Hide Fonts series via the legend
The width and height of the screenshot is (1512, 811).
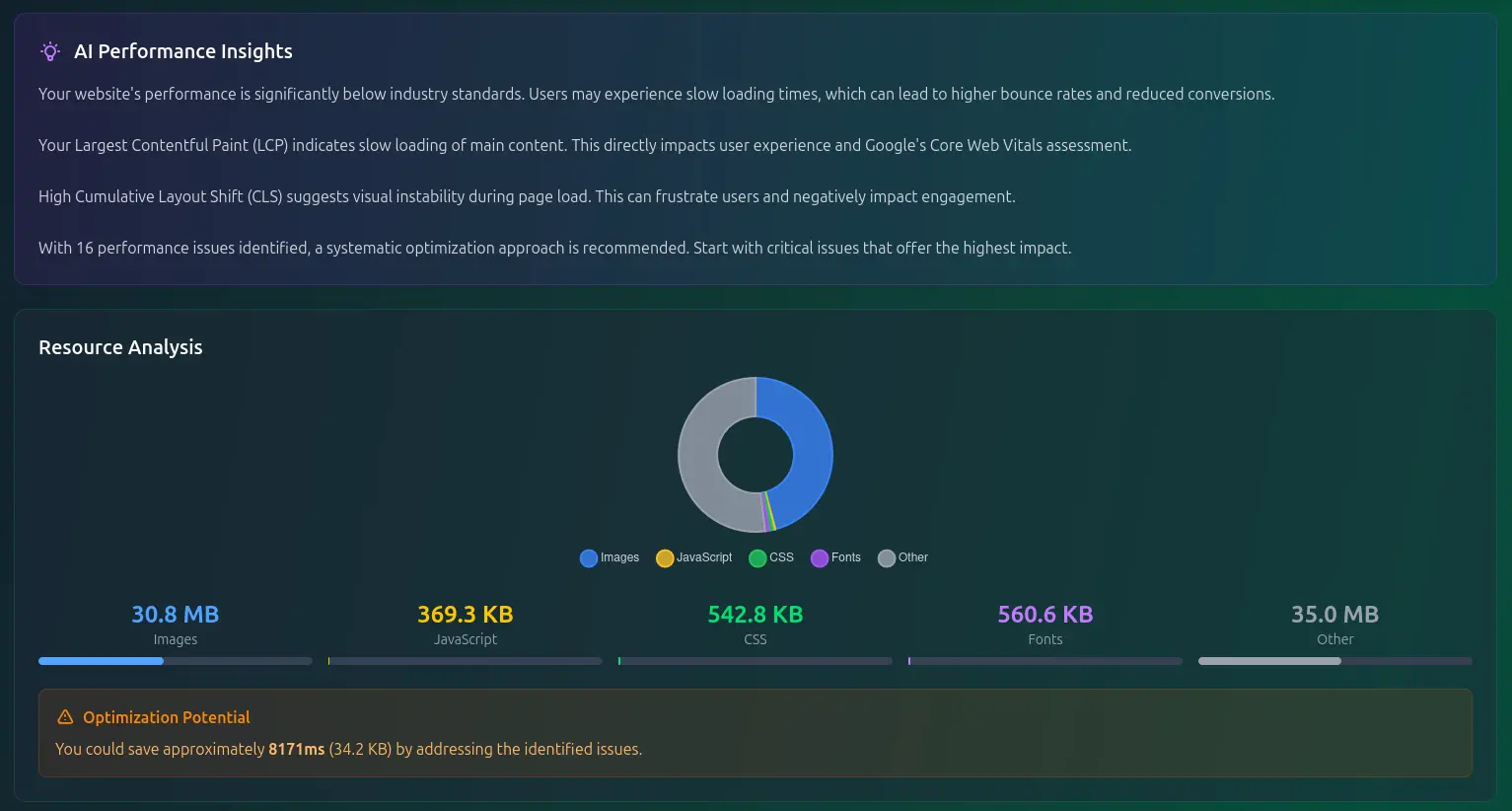pos(835,557)
